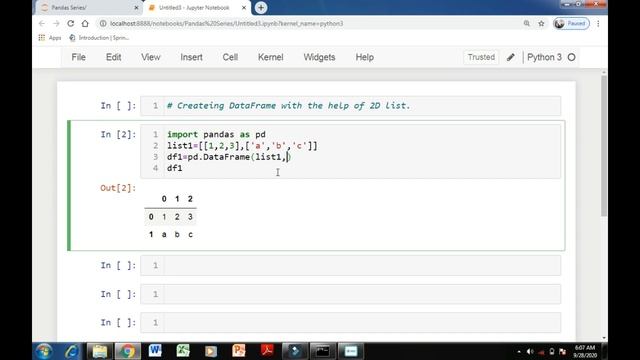Image resolution: width=640 pixels, height=360 pixels.
Task: Open the Widgets menu
Action: pos(319,57)
